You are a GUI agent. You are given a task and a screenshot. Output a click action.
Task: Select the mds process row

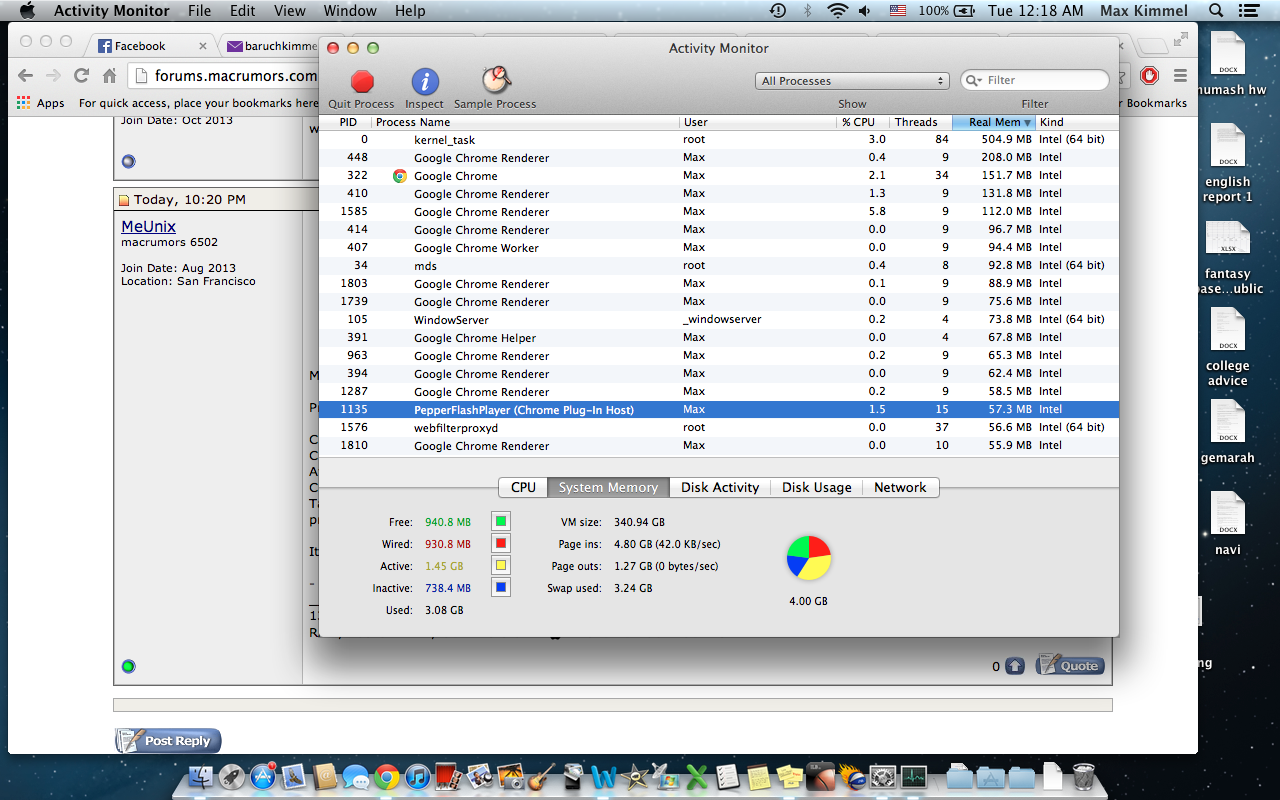[719, 265]
